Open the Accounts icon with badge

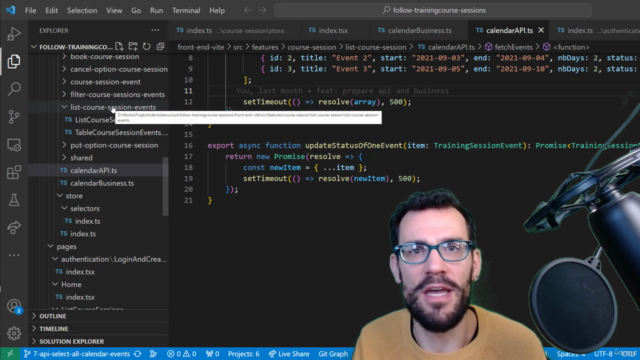coord(13,306)
